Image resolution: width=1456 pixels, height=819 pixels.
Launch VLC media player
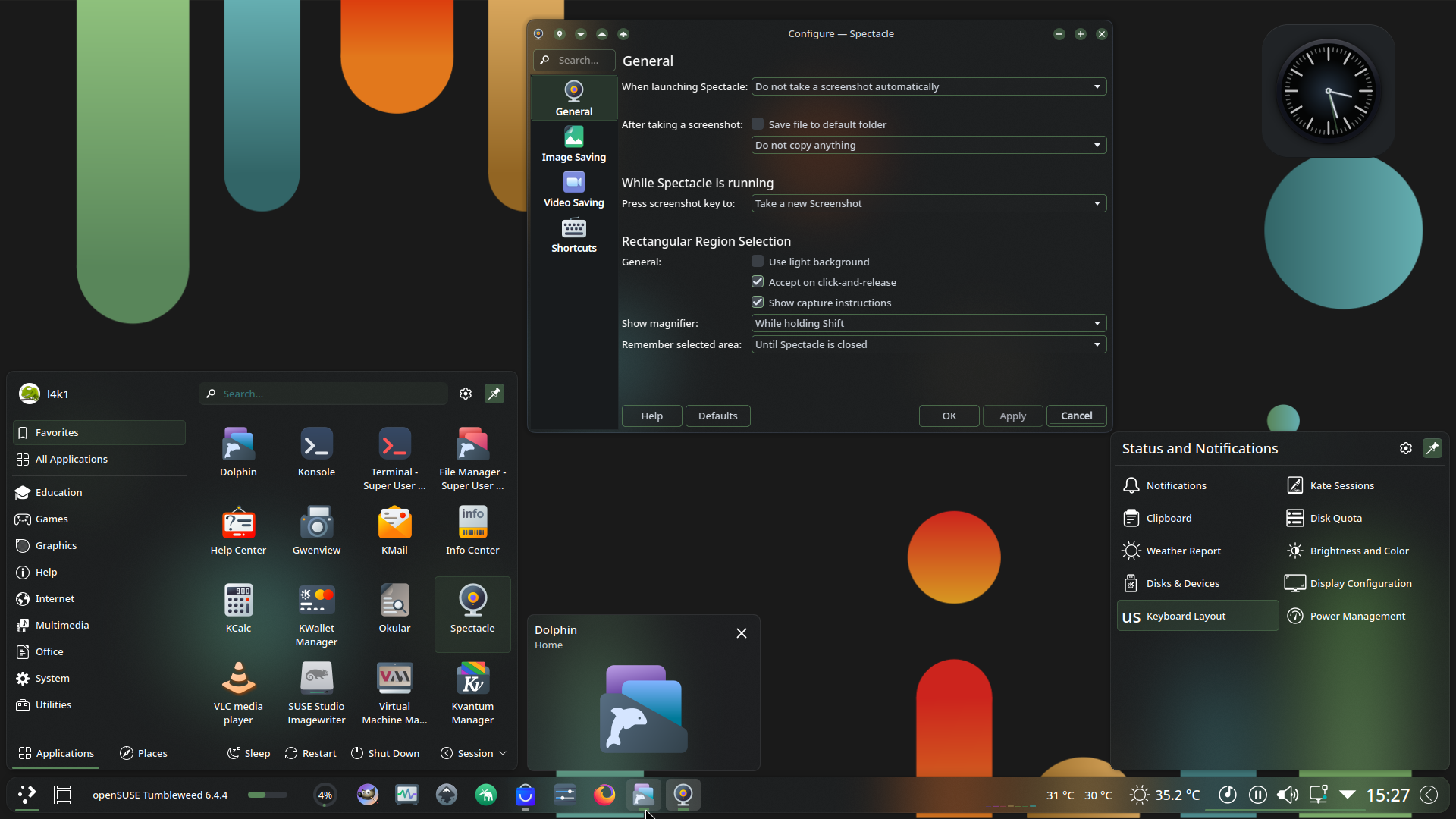click(238, 693)
